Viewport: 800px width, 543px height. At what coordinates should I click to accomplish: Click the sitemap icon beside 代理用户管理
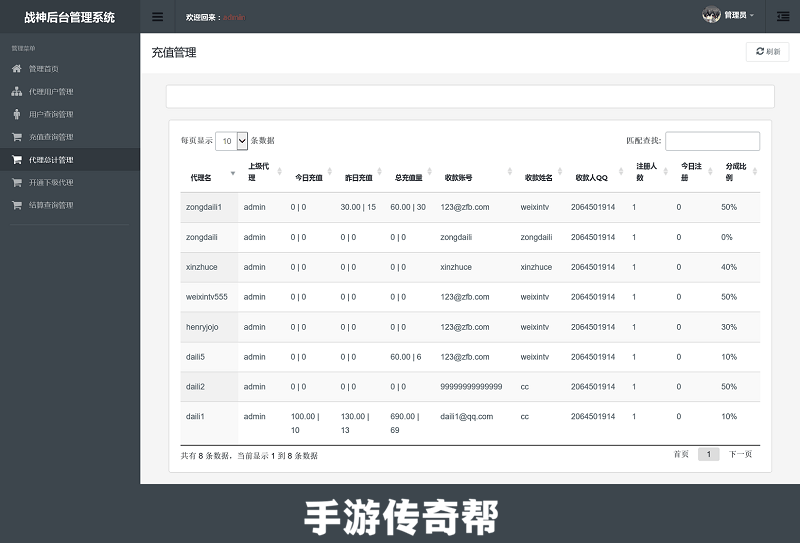click(x=16, y=91)
